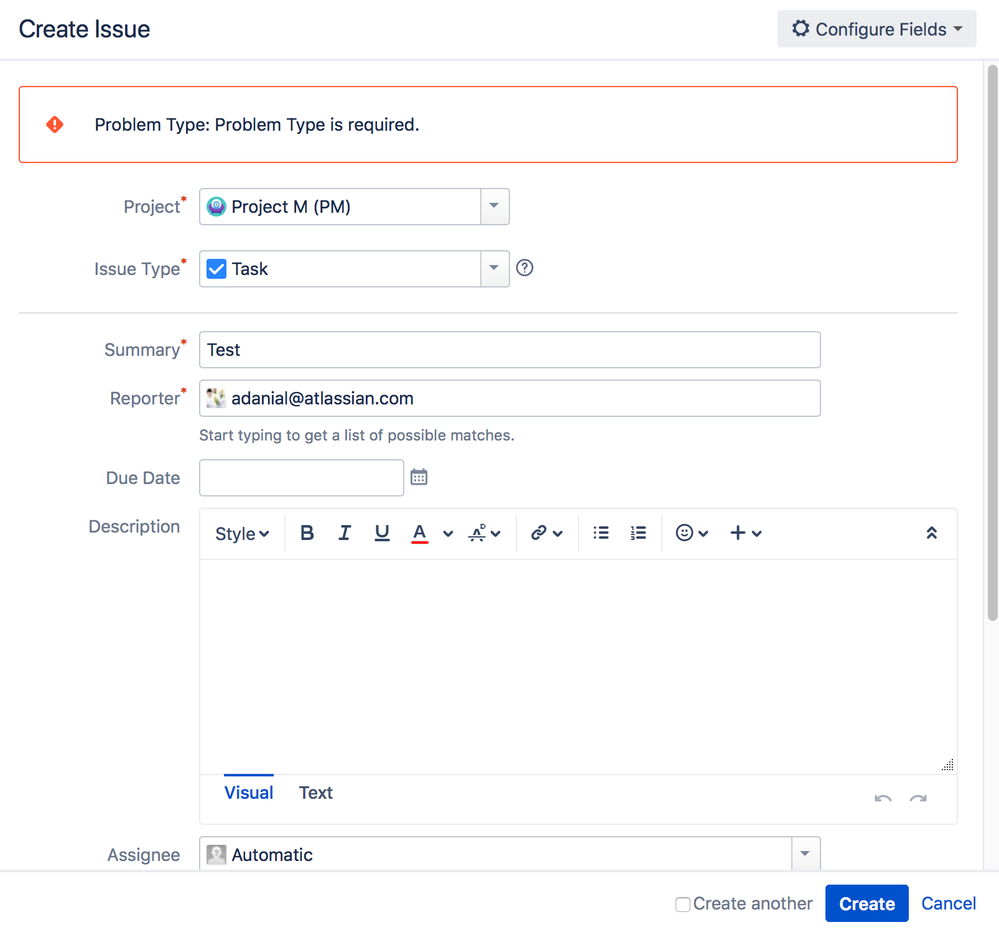Click the Project M avatar icon
Screen dimensions: 999x932
click(217, 206)
